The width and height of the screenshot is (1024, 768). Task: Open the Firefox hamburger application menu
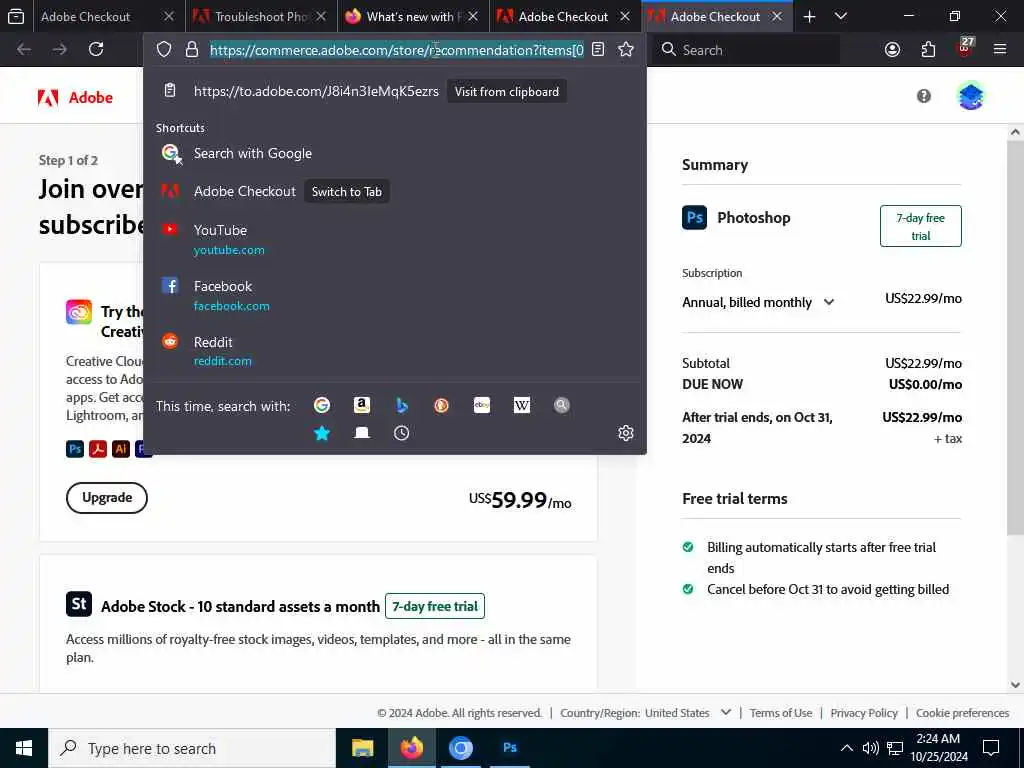coord(1000,49)
